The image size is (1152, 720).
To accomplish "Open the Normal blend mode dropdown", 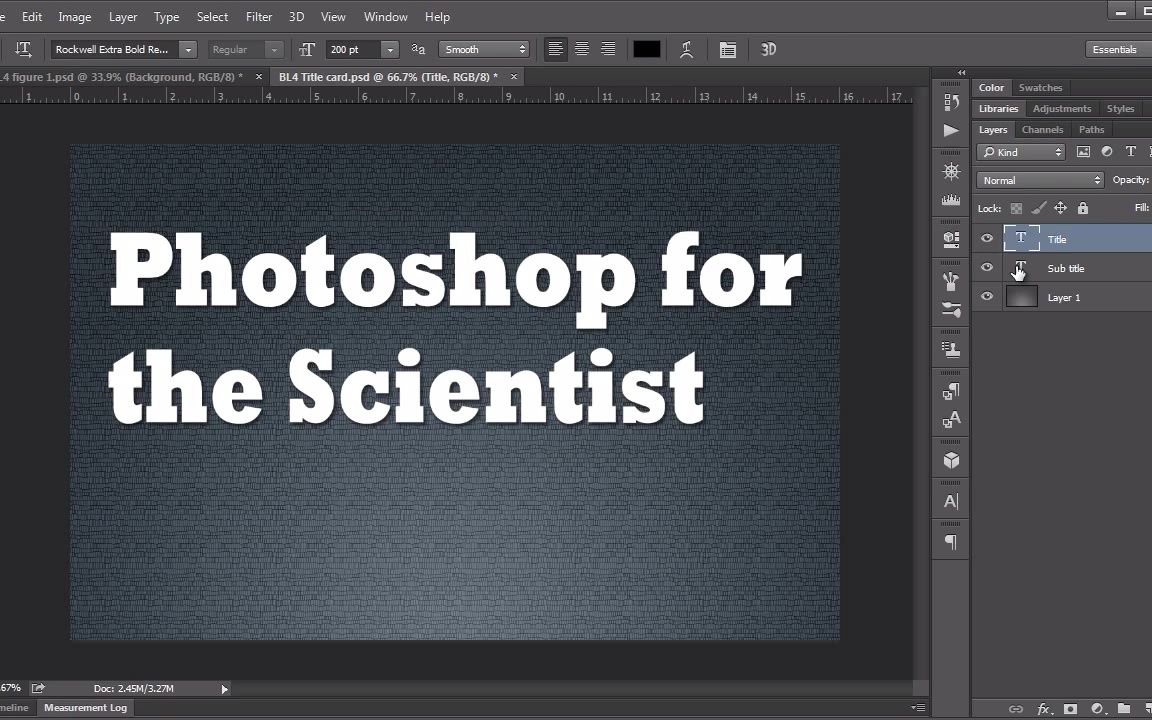I will (1095, 180).
